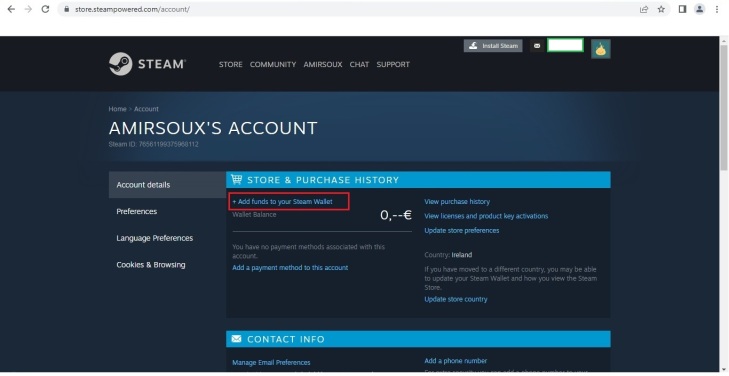Image resolution: width=729 pixels, height=376 pixels.
Task: Click the STORE & PURCHASE HISTORY section heading
Action: coord(323,180)
